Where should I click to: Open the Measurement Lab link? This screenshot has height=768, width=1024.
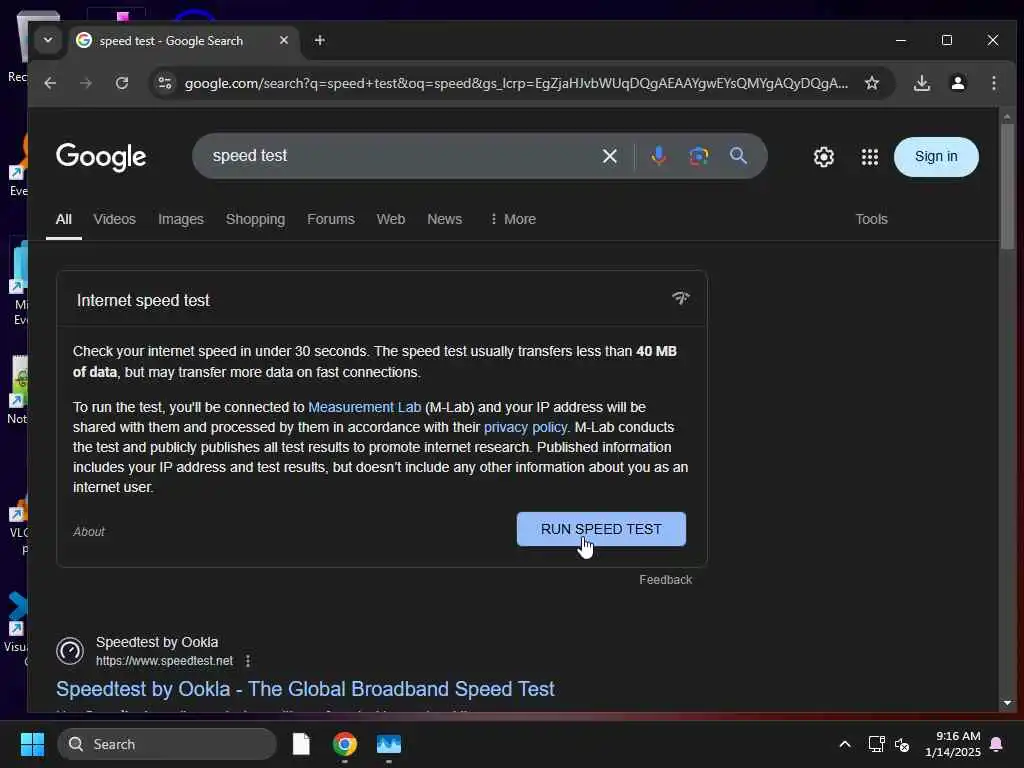364,407
